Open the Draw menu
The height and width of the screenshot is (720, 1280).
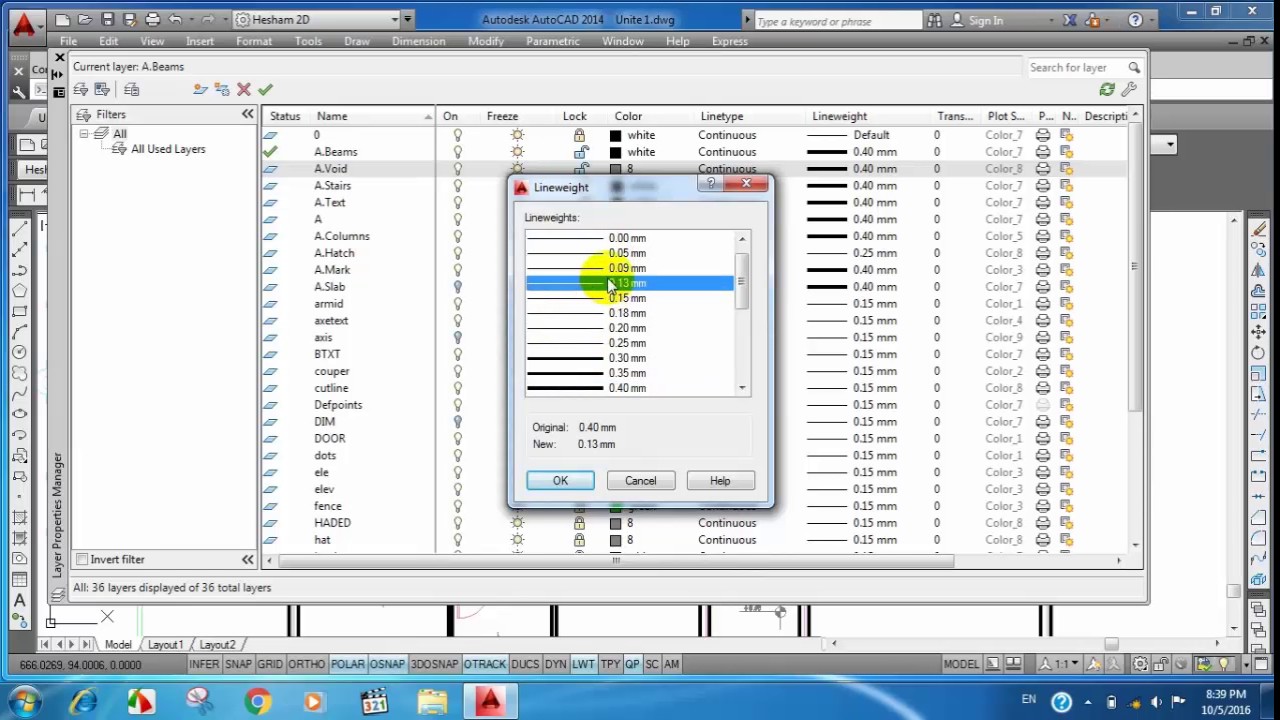tap(357, 41)
